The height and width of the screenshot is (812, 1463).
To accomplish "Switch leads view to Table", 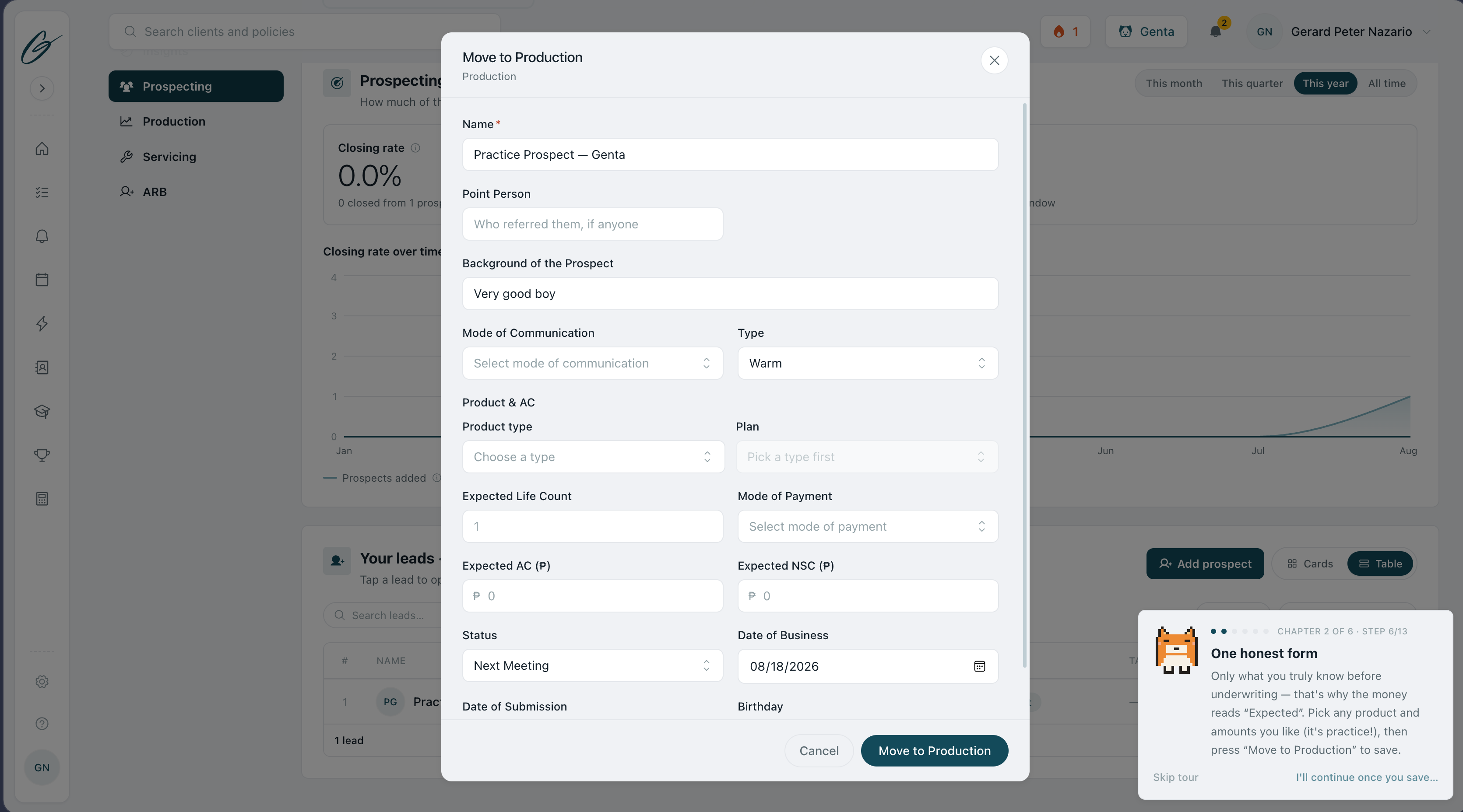I will coord(1380,563).
